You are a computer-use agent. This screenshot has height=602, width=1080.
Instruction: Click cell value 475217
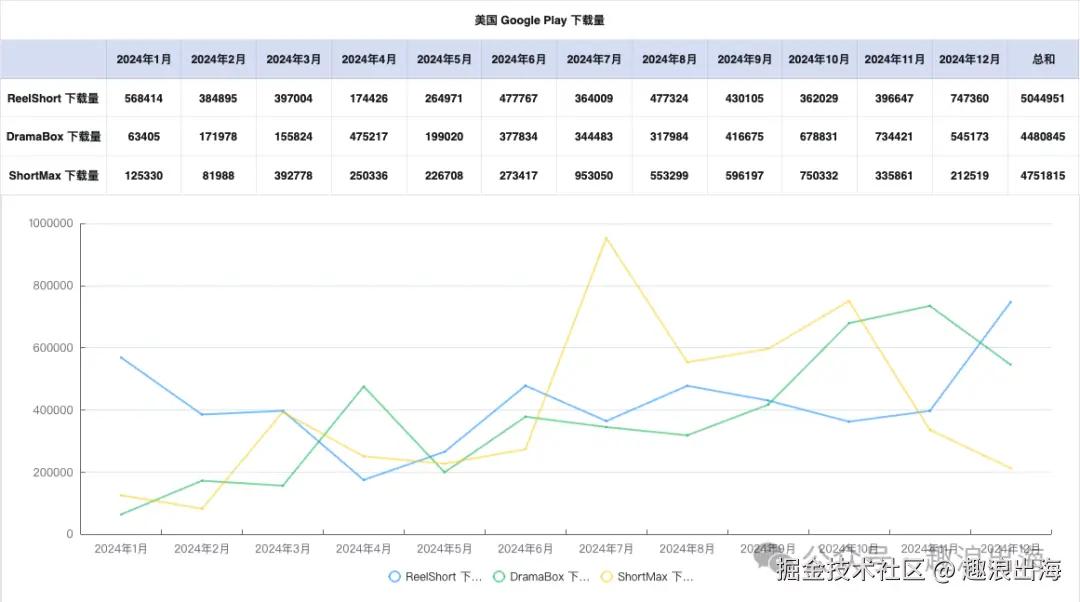[368, 136]
